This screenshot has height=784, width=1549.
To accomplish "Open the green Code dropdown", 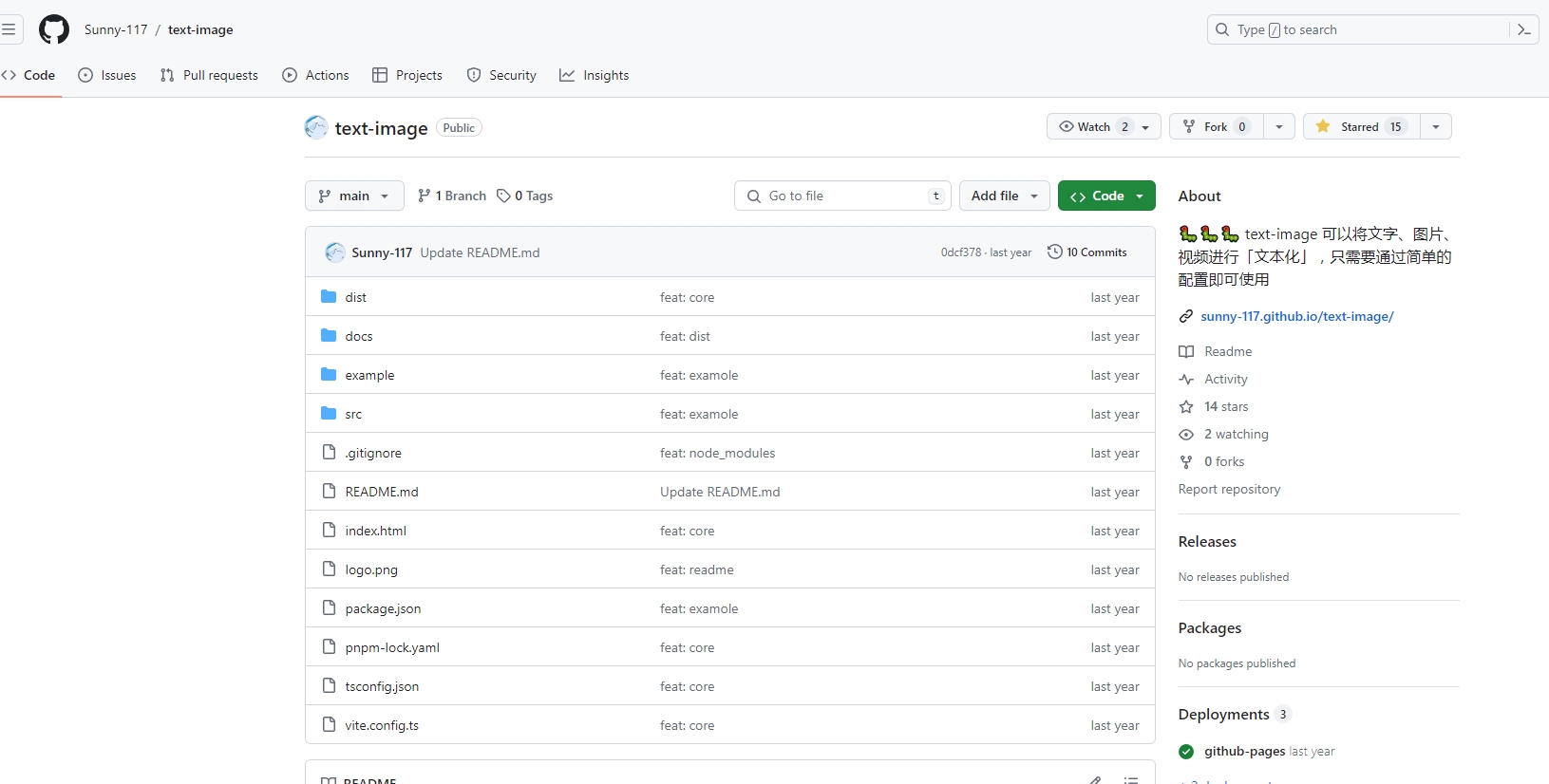I will 1106,196.
